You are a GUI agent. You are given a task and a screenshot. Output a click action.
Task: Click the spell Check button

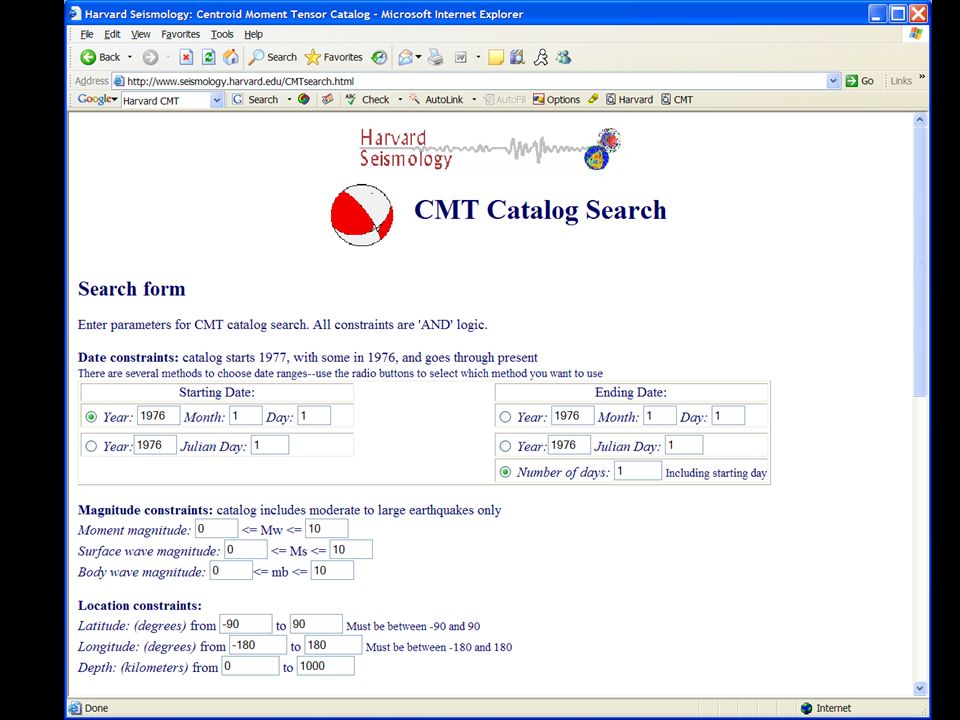367,99
